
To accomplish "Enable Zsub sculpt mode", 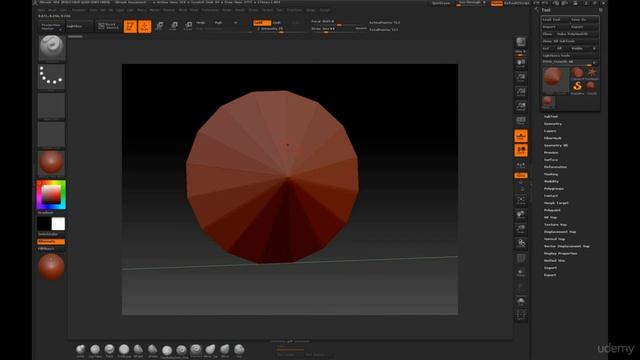I will coord(277,22).
